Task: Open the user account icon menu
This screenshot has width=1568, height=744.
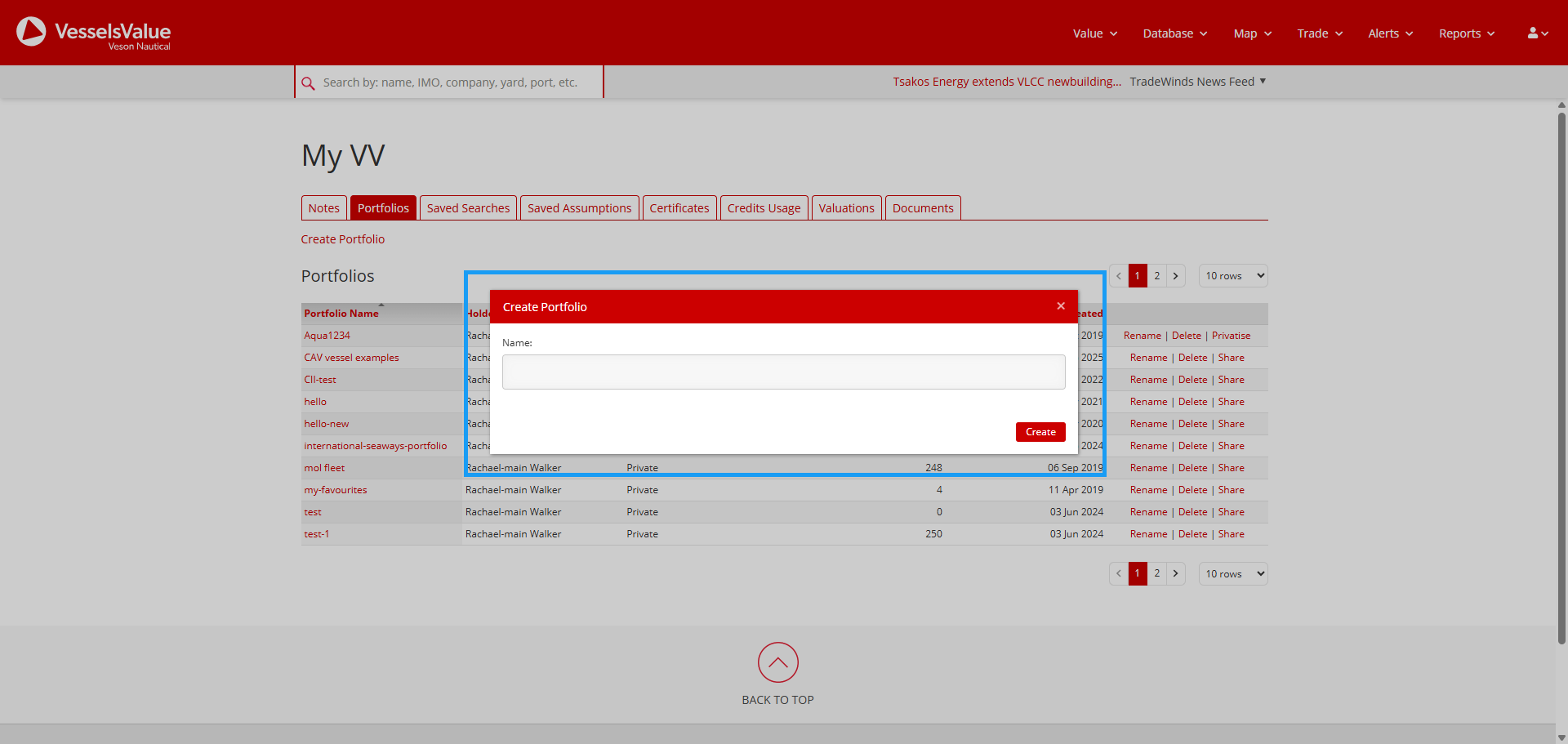Action: click(x=1537, y=33)
